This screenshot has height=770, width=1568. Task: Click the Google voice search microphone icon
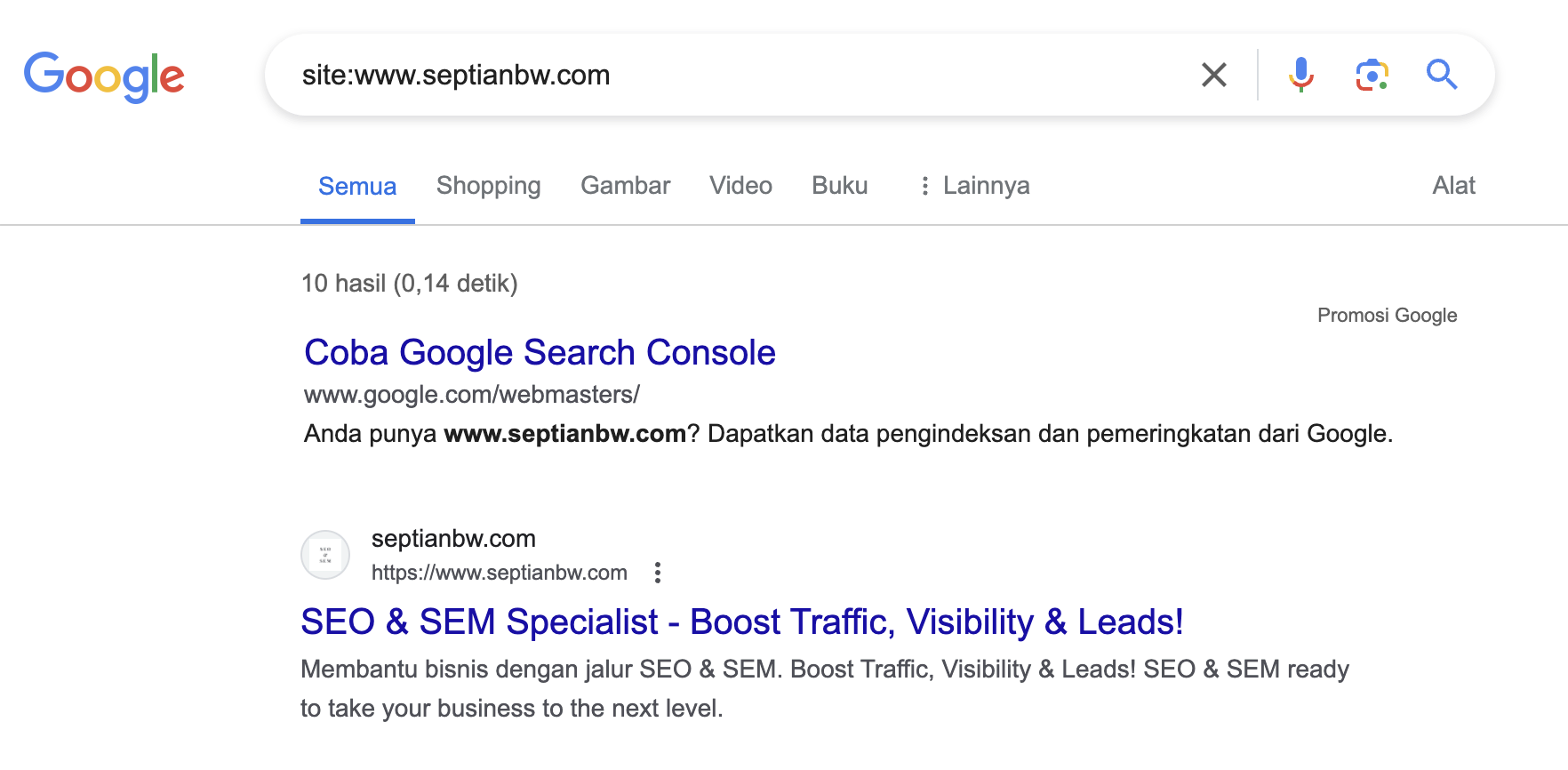point(1300,75)
